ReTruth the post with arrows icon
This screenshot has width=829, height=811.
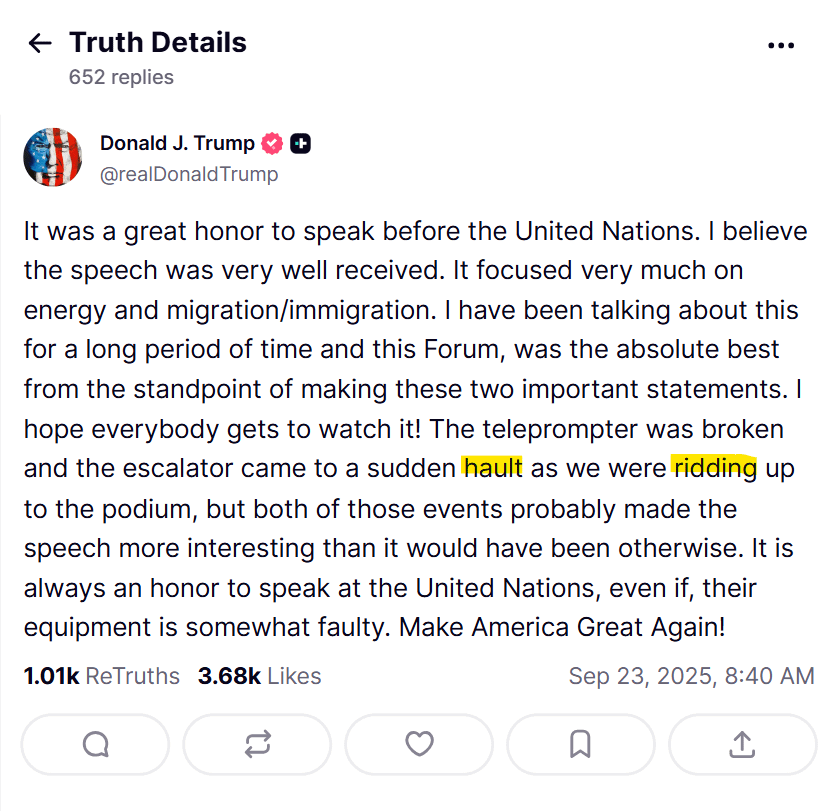click(x=258, y=744)
